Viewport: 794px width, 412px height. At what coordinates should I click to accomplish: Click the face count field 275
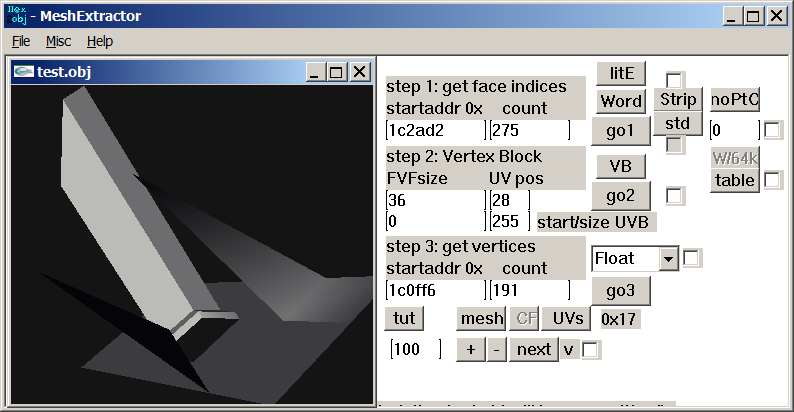point(530,130)
